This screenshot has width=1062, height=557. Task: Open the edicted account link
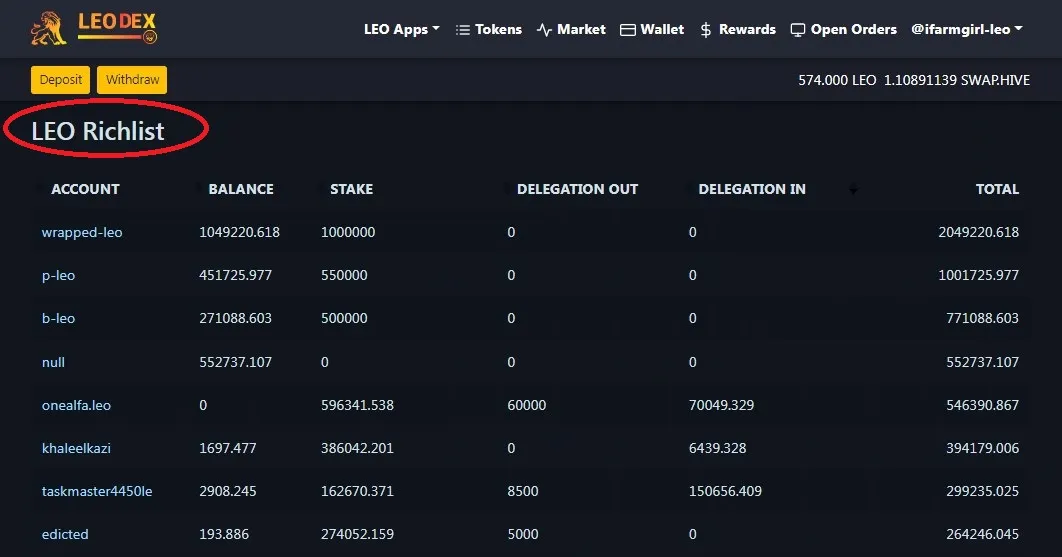[x=65, y=534]
